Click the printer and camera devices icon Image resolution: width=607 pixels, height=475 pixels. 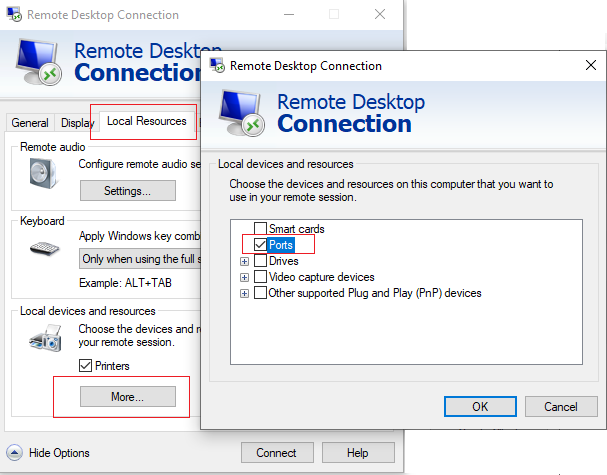click(43, 342)
